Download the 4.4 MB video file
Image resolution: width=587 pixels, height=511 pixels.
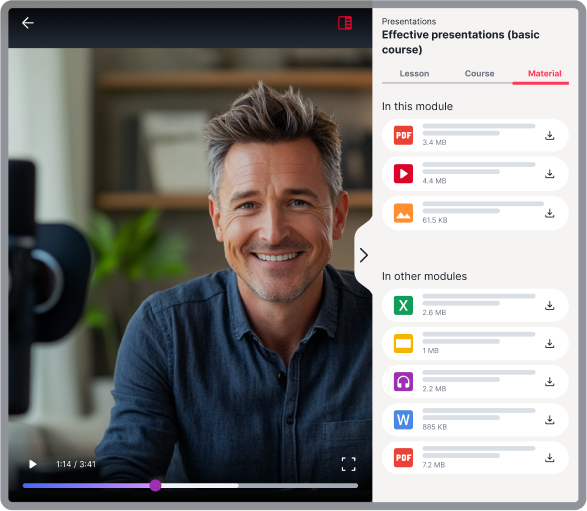pos(549,174)
